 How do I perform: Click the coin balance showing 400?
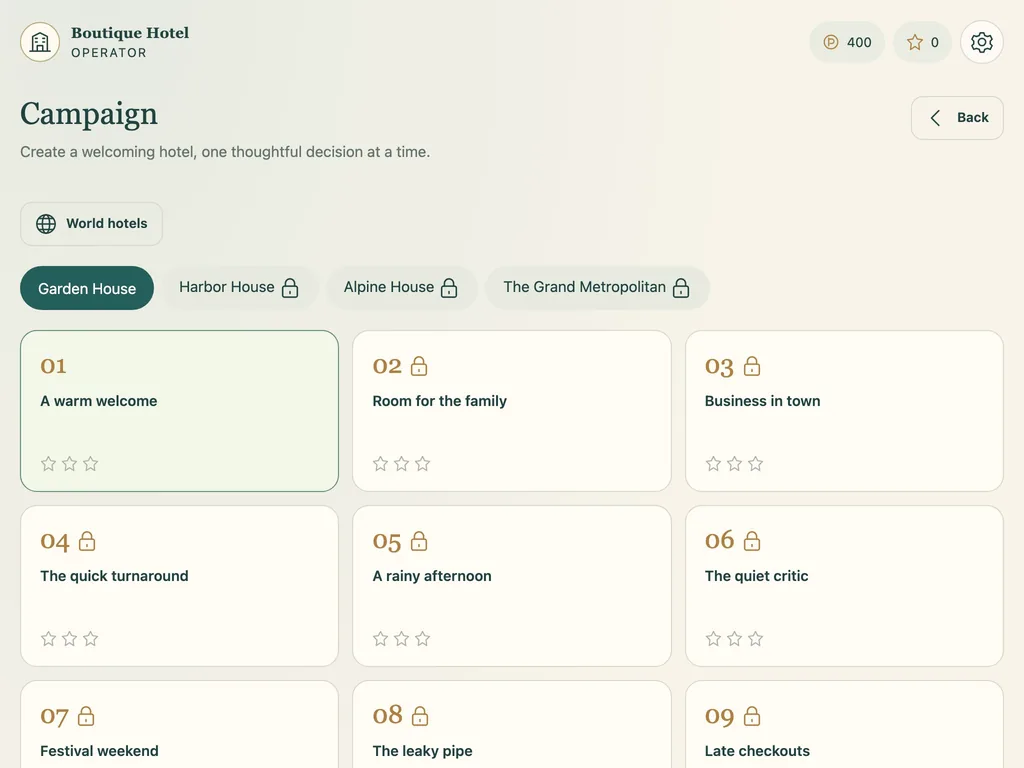[847, 42]
